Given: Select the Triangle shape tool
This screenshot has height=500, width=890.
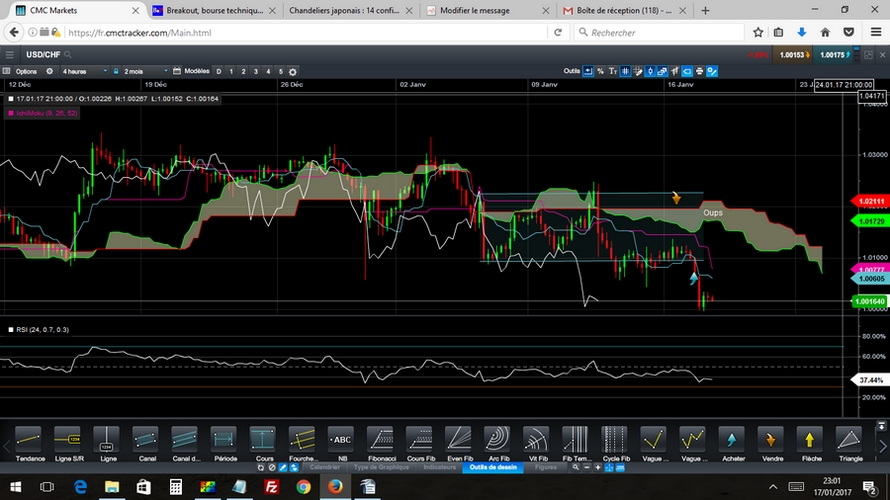Looking at the screenshot, I should (x=849, y=440).
